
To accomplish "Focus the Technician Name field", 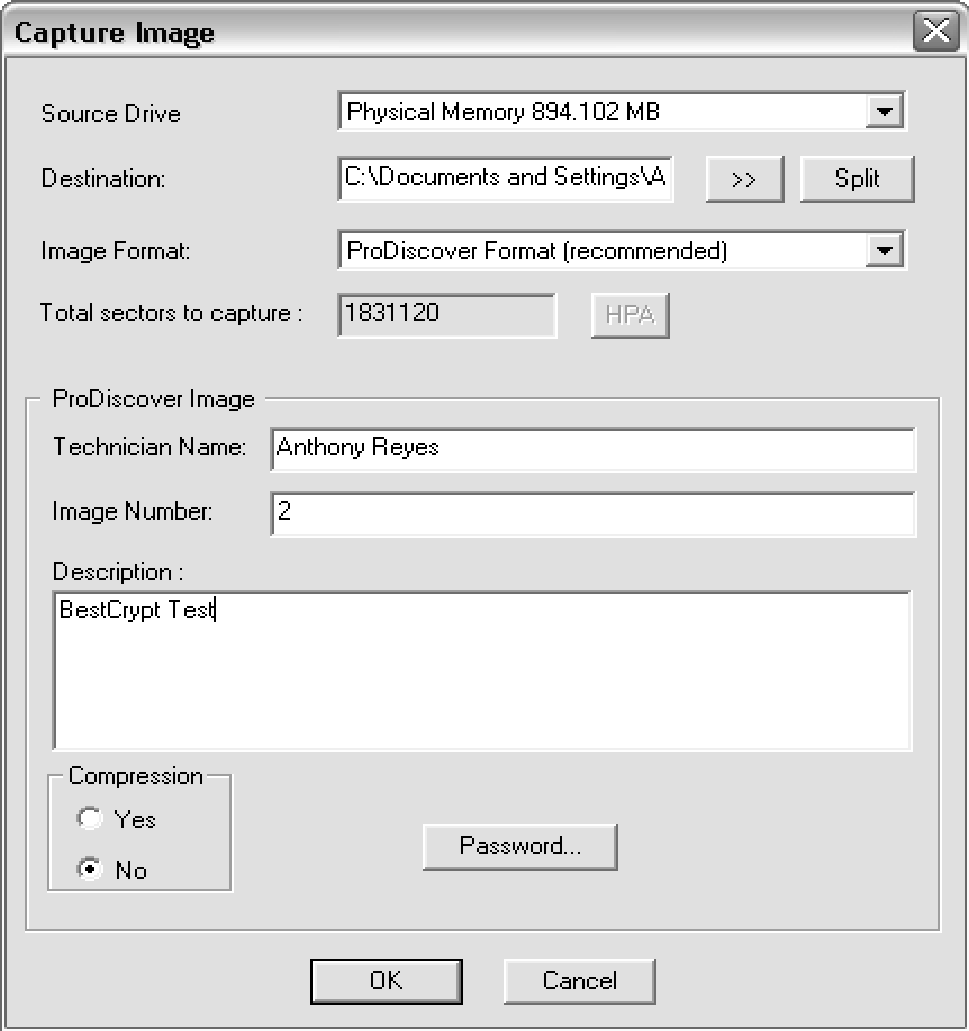I will point(592,449).
